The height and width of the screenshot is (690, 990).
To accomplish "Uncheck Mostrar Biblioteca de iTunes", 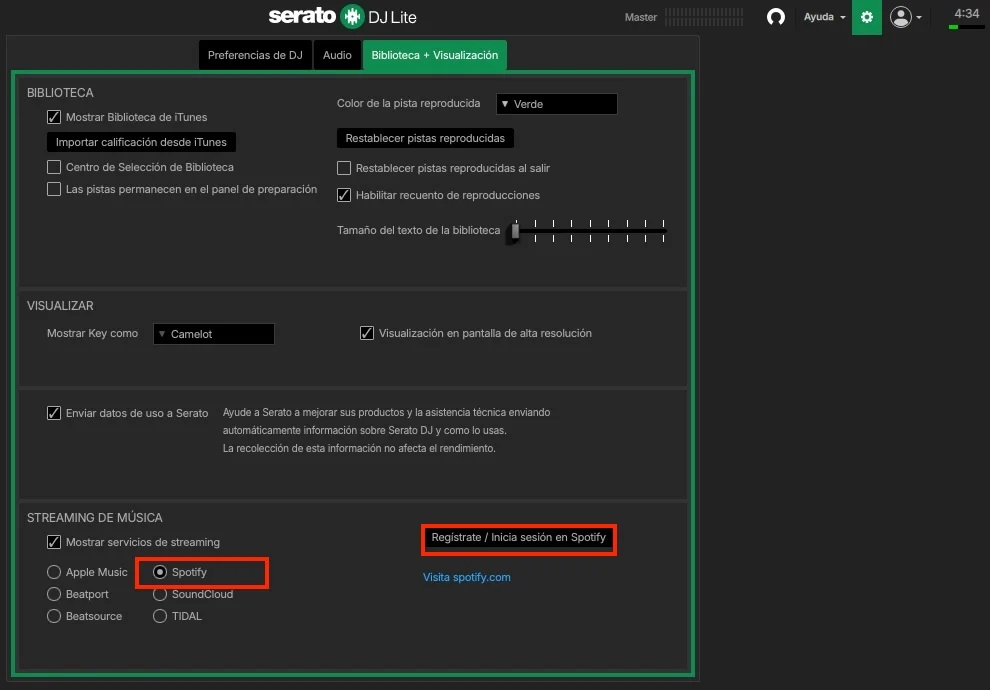I will point(54,117).
